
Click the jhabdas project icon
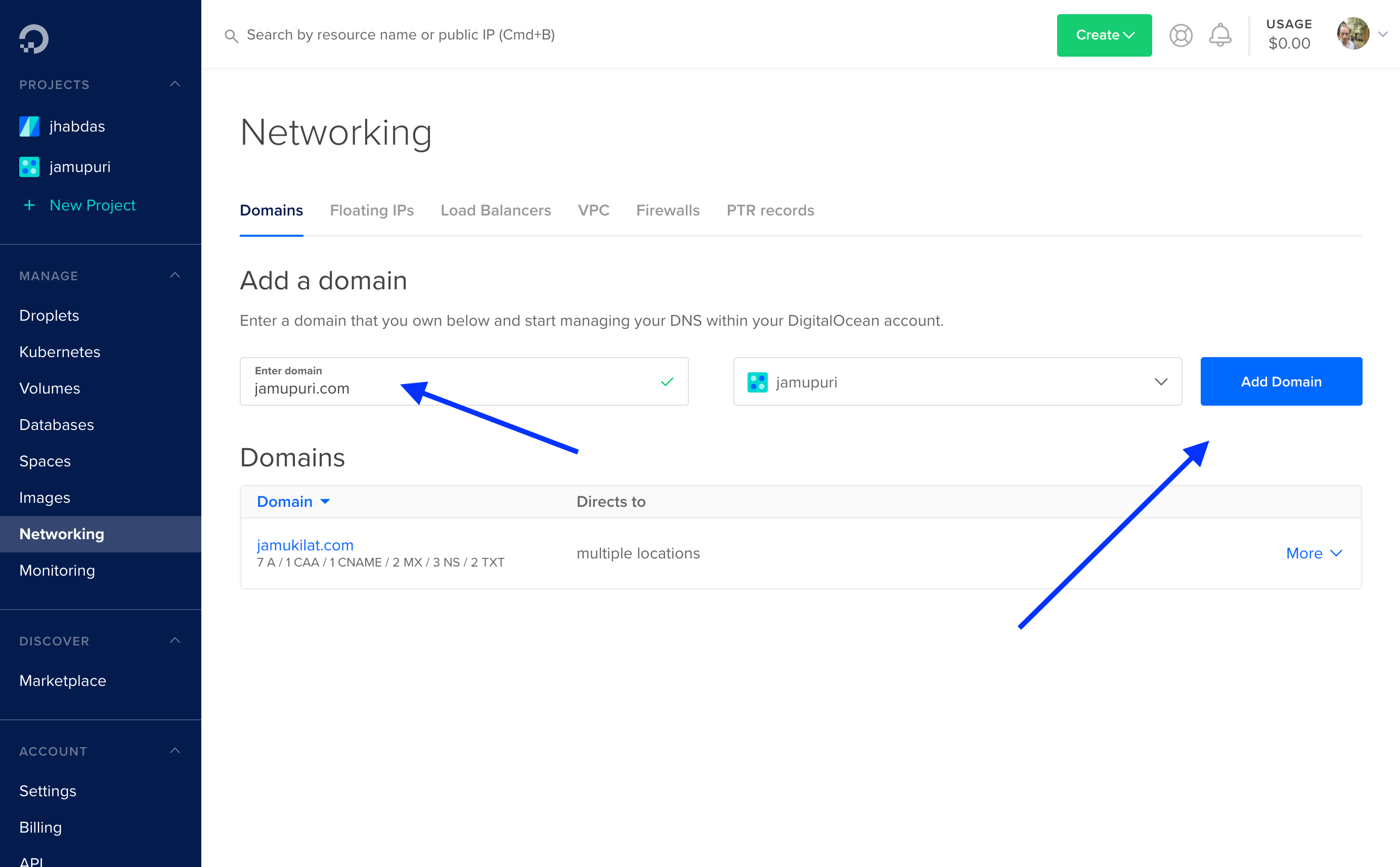tap(29, 126)
